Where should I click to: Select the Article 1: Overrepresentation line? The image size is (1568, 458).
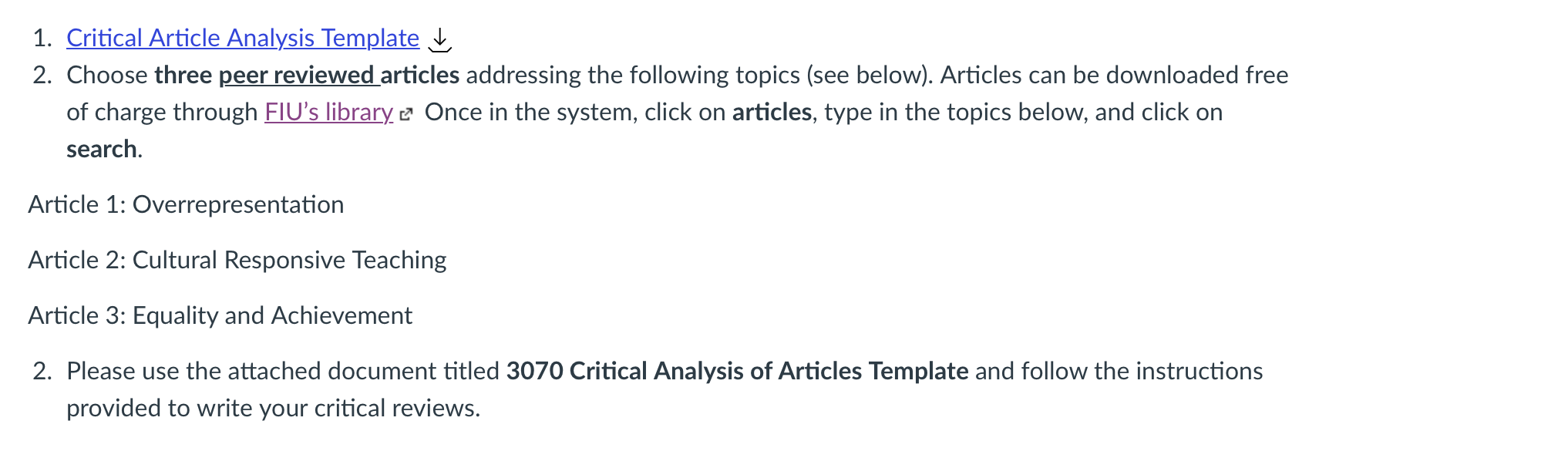(x=186, y=204)
